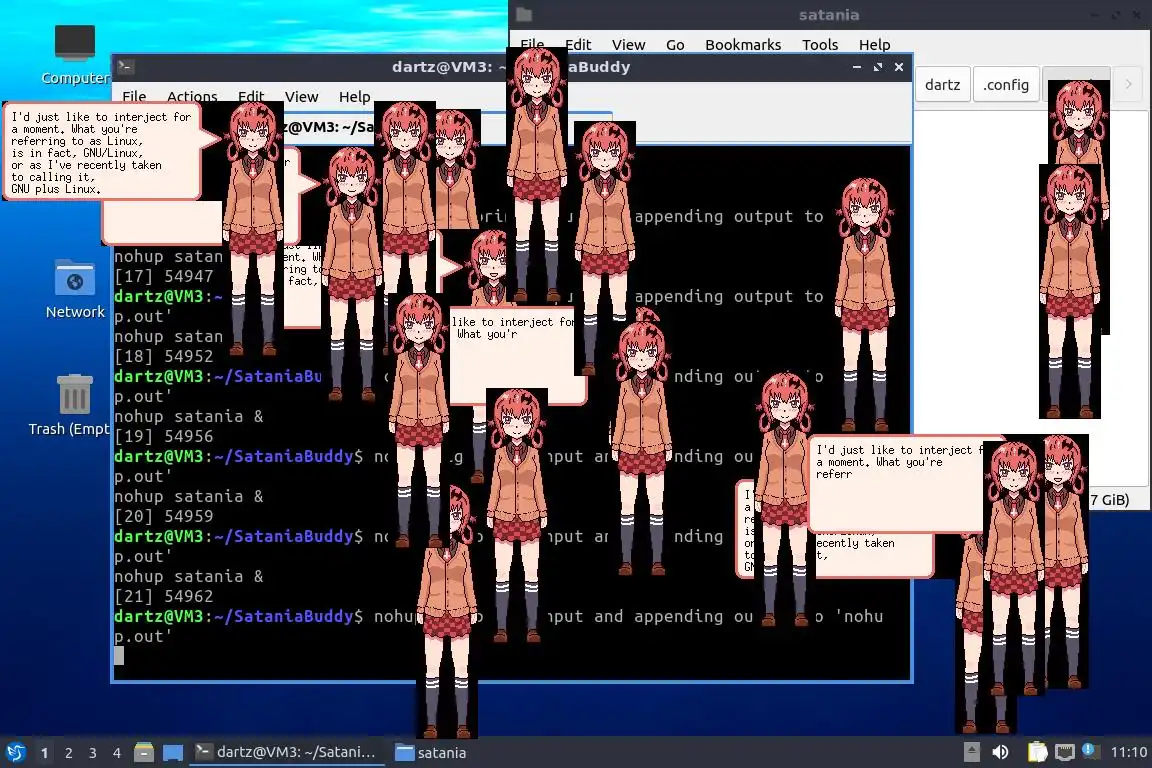The image size is (1152, 768).
Task: Click the terminal line '[21] 54962'
Action: (x=164, y=597)
